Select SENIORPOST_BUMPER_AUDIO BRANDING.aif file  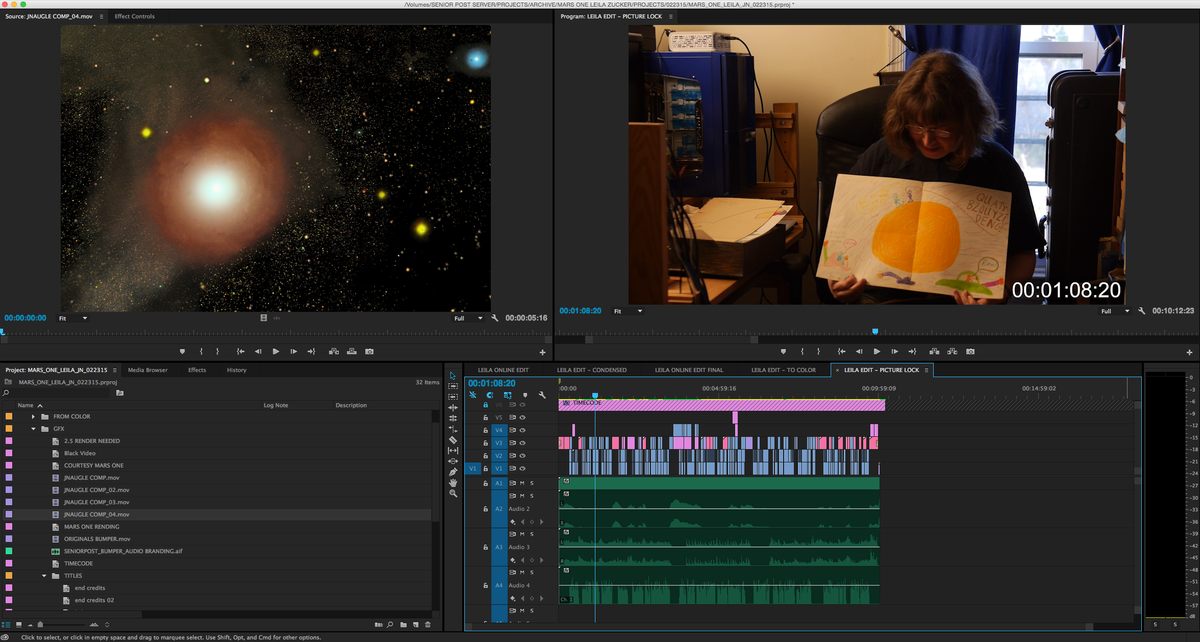point(124,551)
